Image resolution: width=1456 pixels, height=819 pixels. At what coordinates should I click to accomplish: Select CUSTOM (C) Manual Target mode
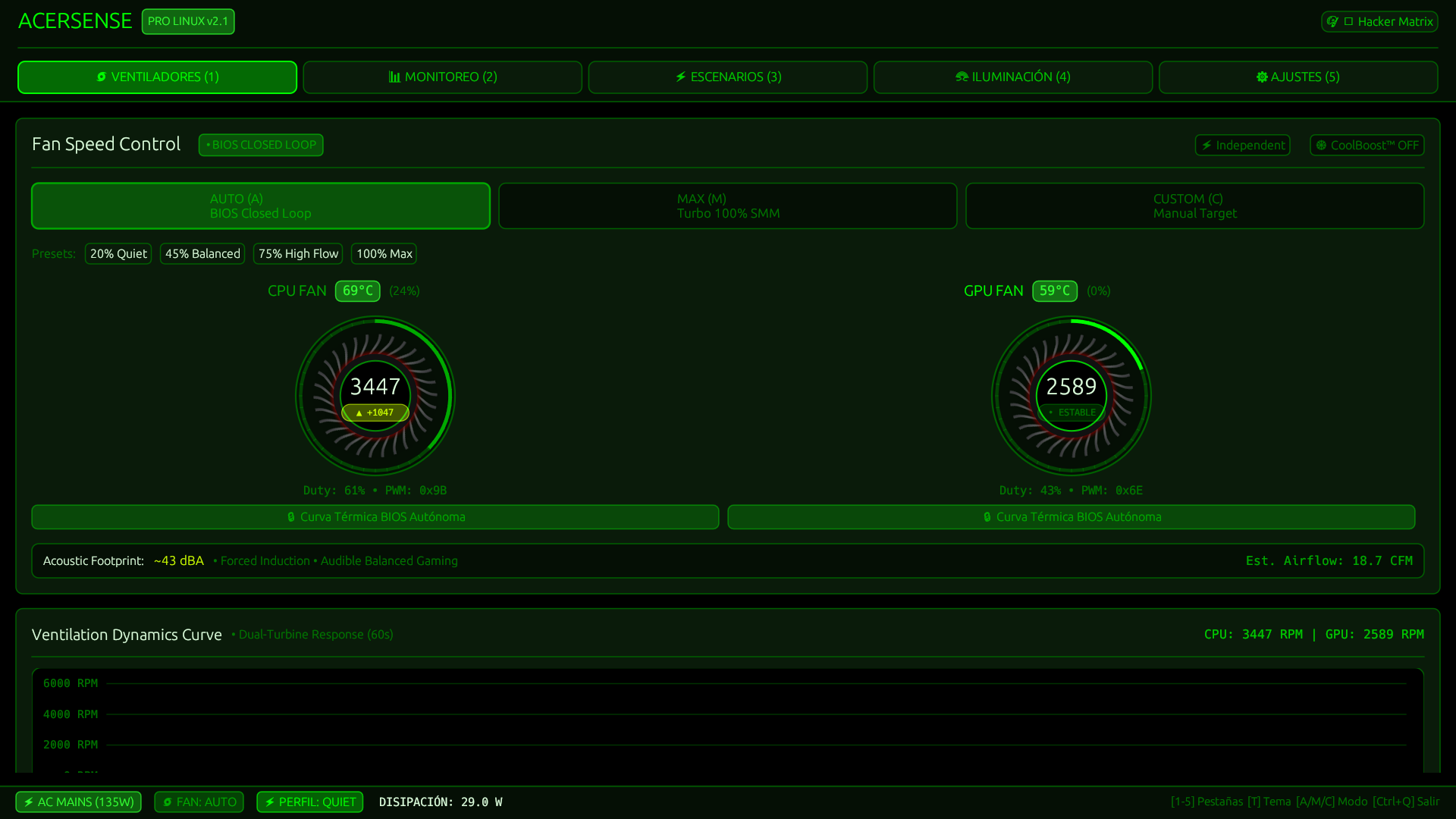(1194, 206)
